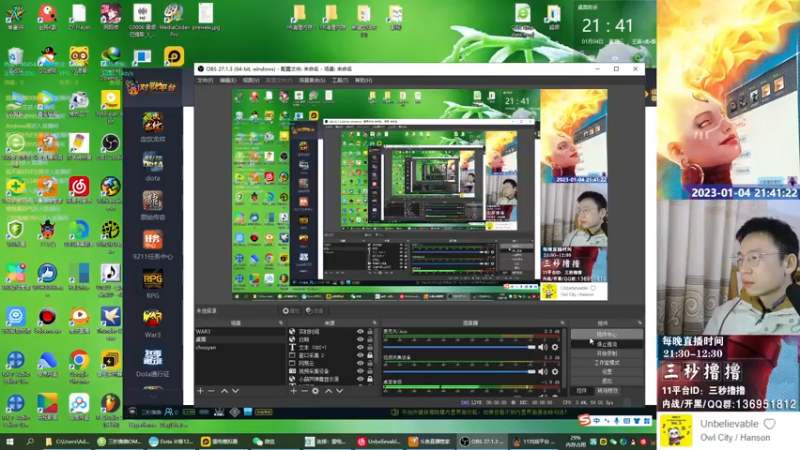
Task: Open RPG in the platform sidebar
Action: [x=153, y=285]
